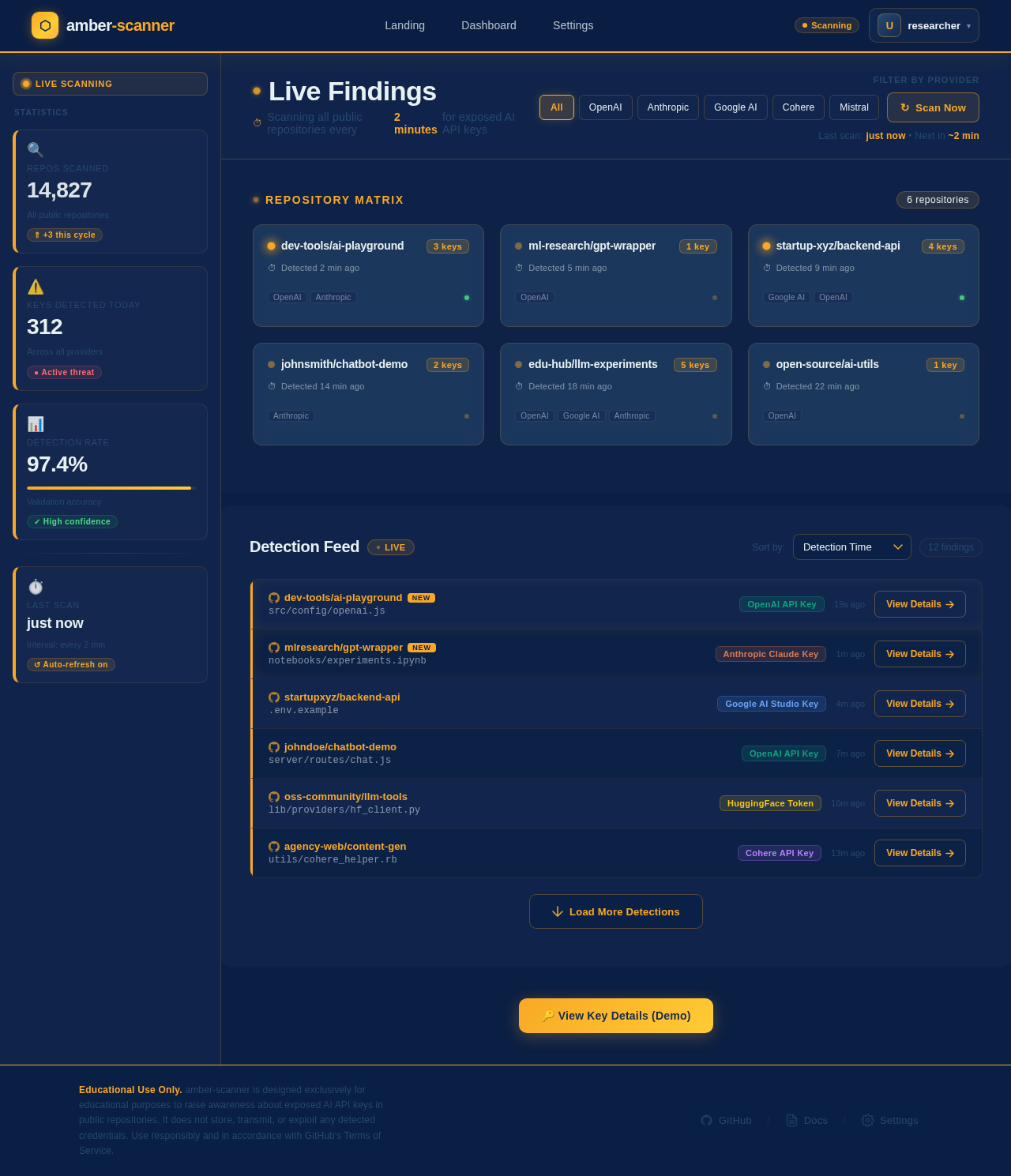The image size is (1011, 1176).
Task: Open the researcher user menu caret
Action: (x=968, y=26)
